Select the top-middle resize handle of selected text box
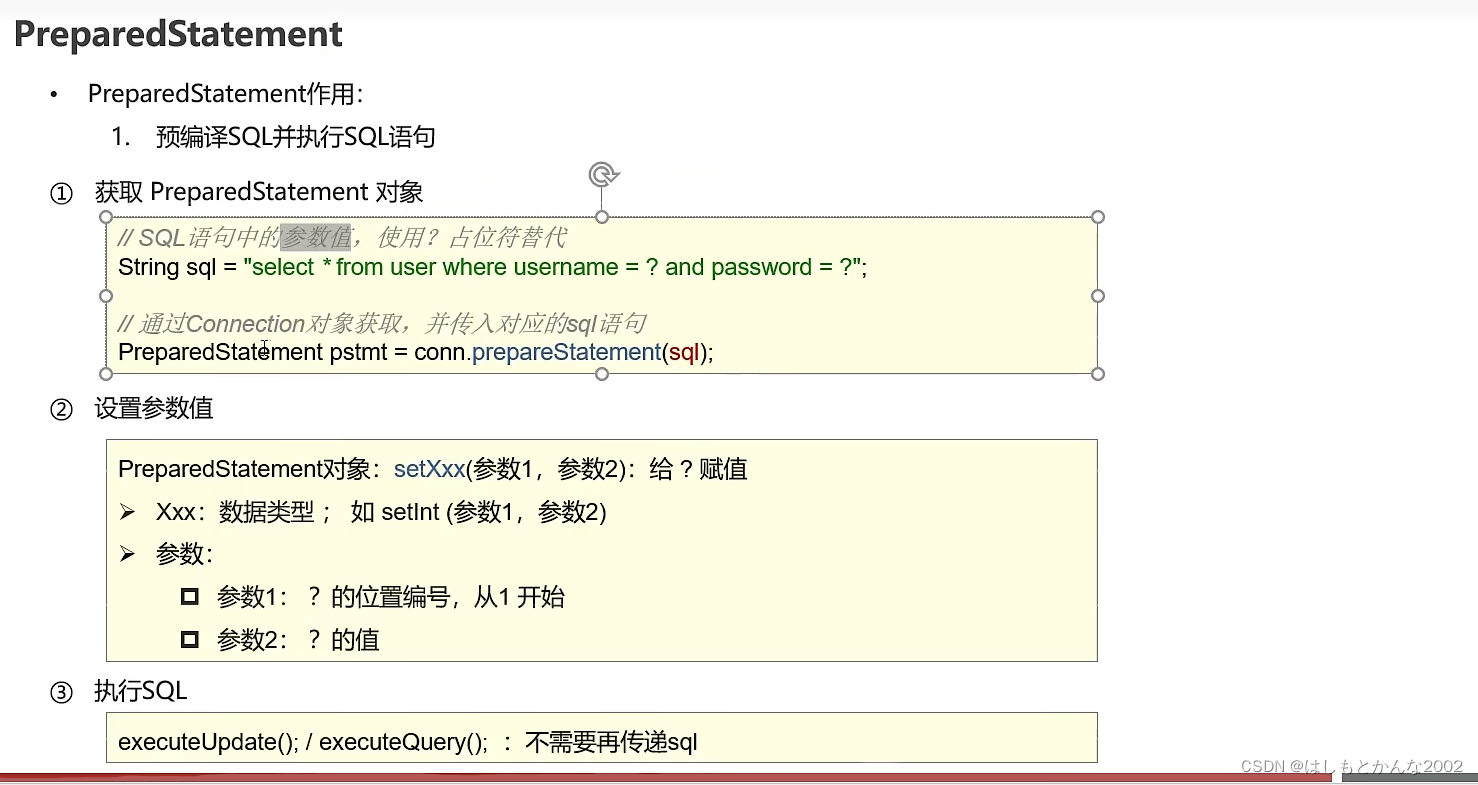The height and width of the screenshot is (785, 1478). (602, 217)
